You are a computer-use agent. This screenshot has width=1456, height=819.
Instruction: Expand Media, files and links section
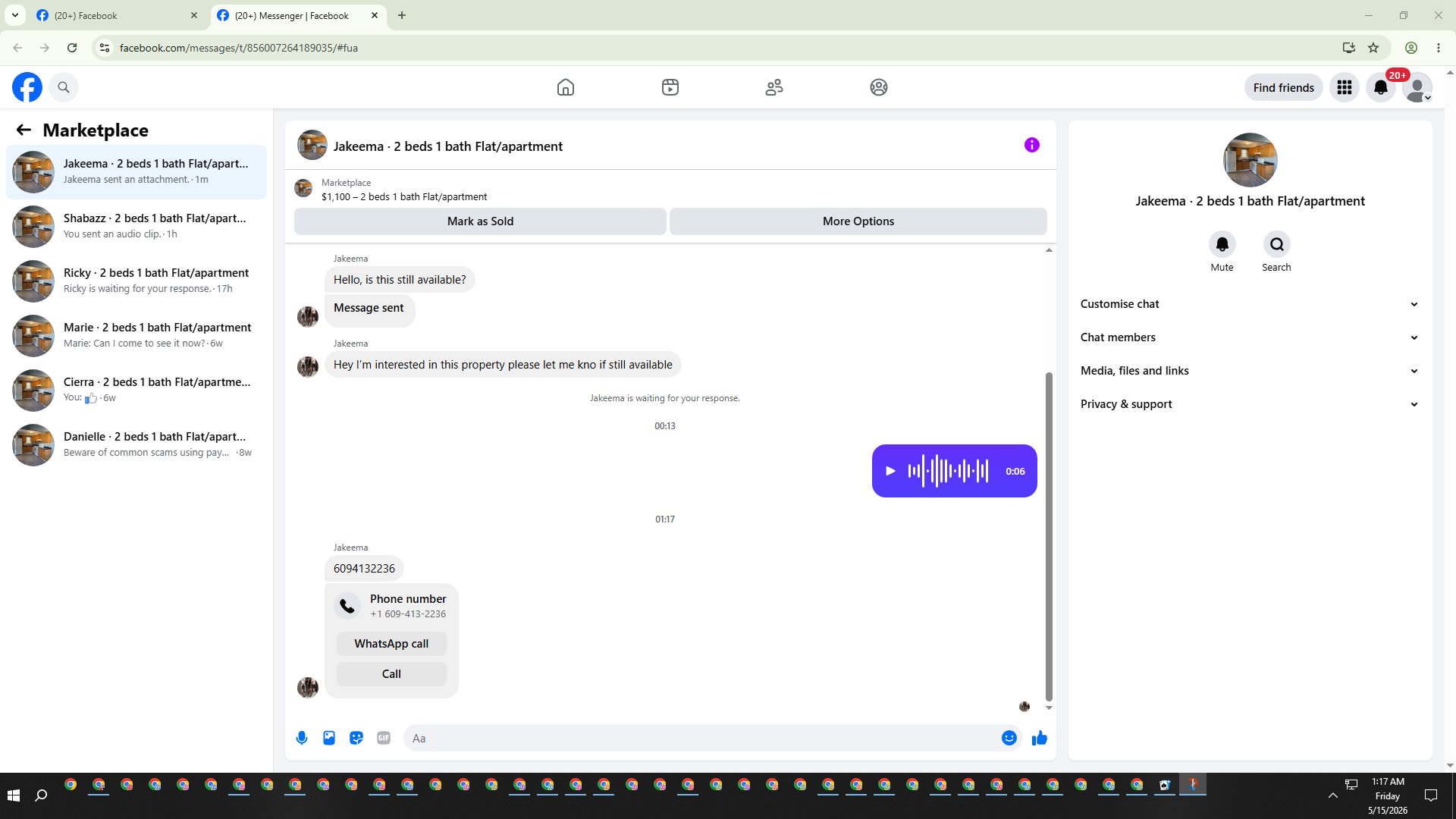point(1250,371)
